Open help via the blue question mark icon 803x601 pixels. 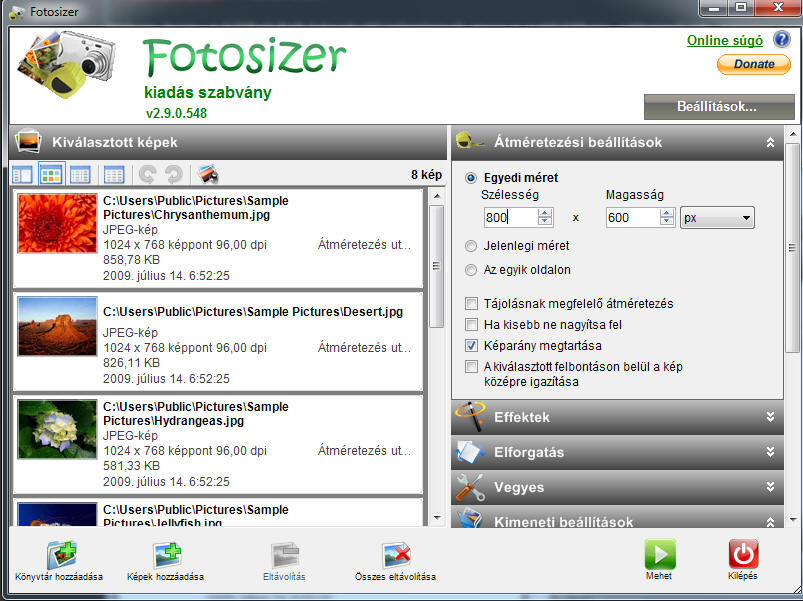[x=781, y=39]
